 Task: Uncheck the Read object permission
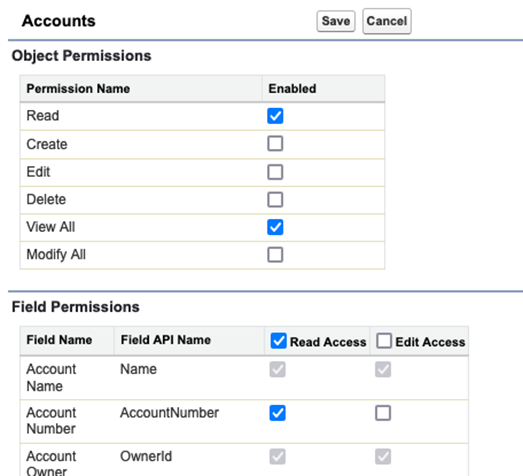coord(275,116)
